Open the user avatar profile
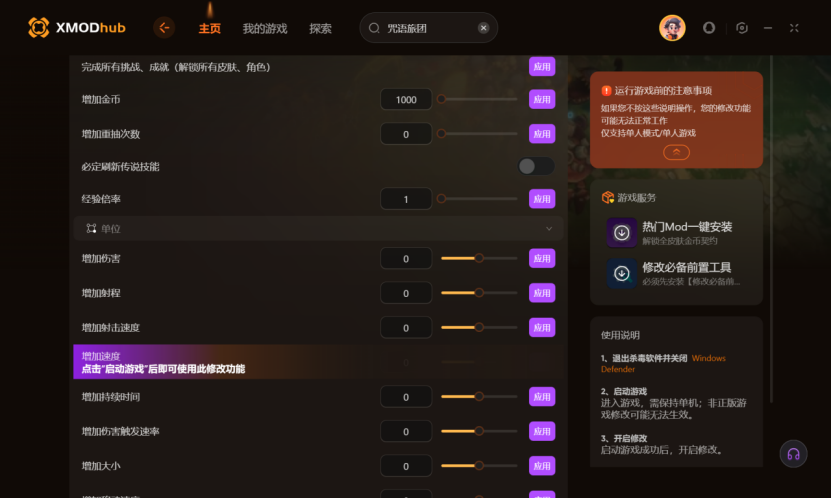Image resolution: width=831 pixels, height=498 pixels. 672,28
